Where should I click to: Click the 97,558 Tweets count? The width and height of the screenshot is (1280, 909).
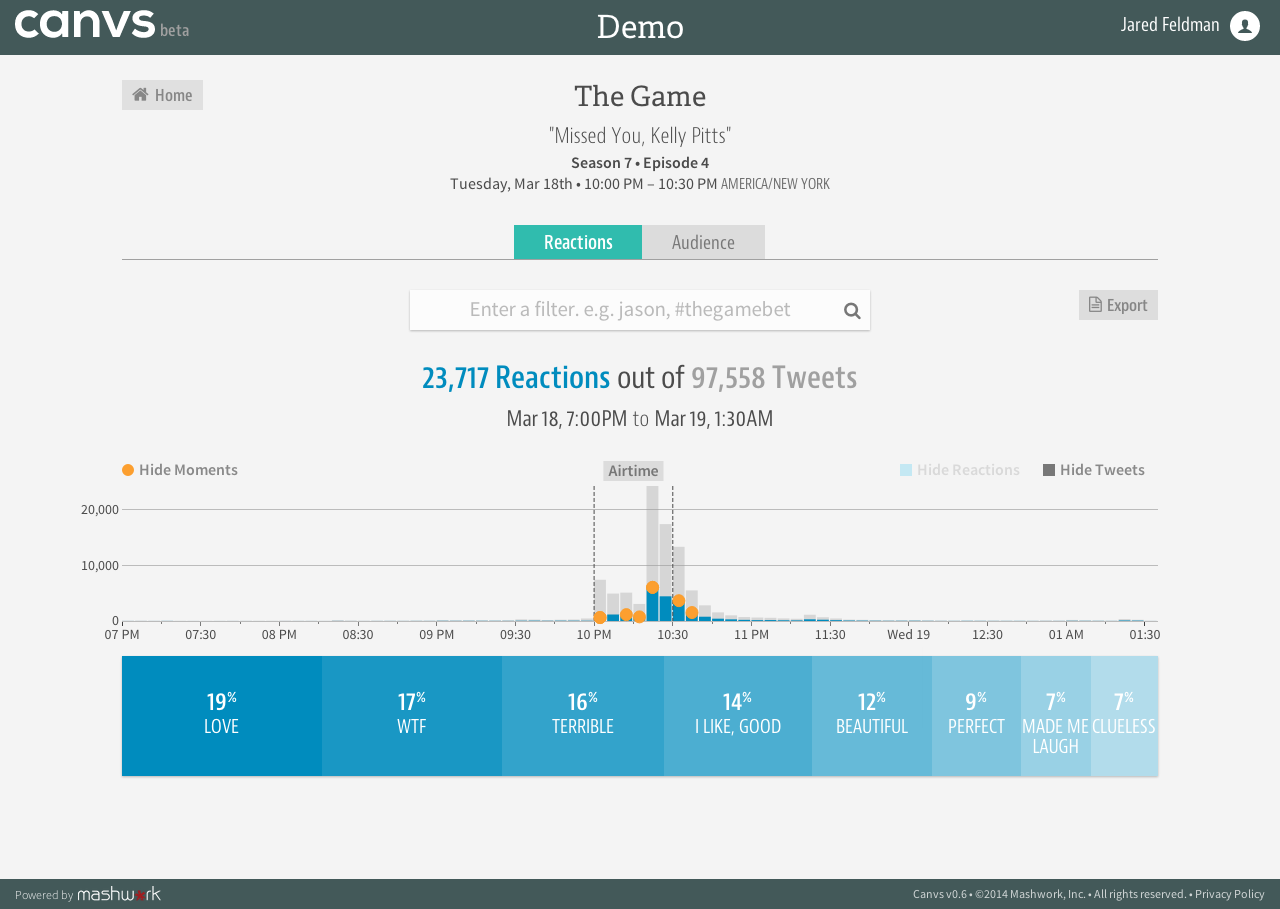pos(774,378)
